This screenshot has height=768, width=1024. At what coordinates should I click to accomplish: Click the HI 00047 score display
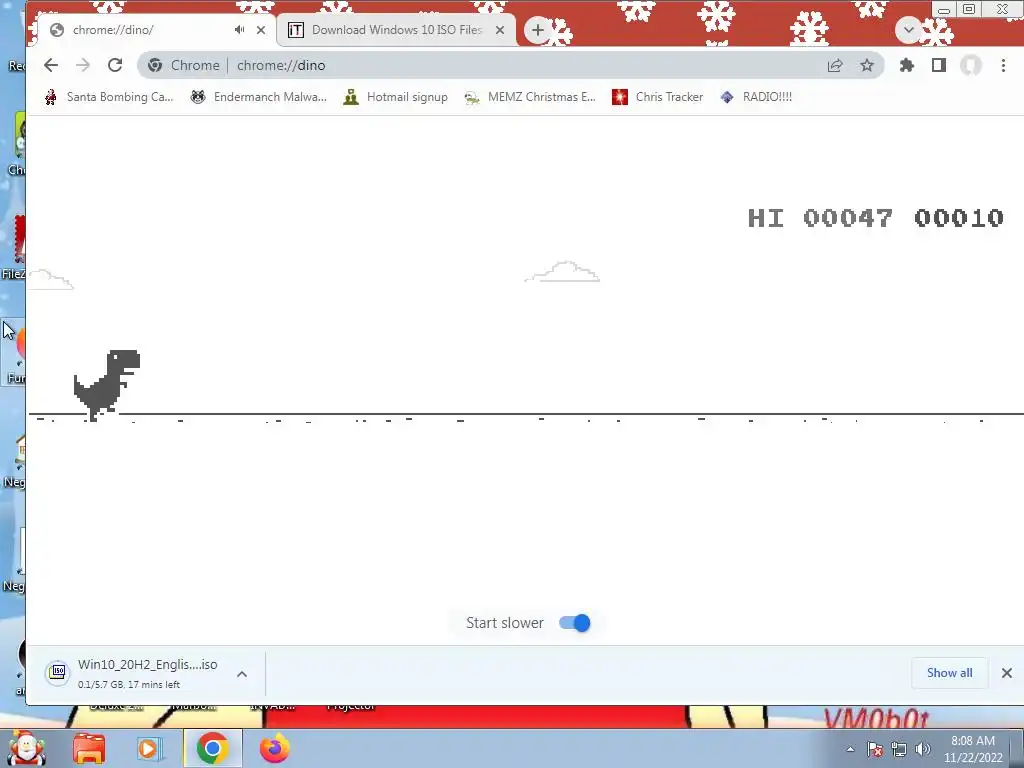[x=820, y=218]
